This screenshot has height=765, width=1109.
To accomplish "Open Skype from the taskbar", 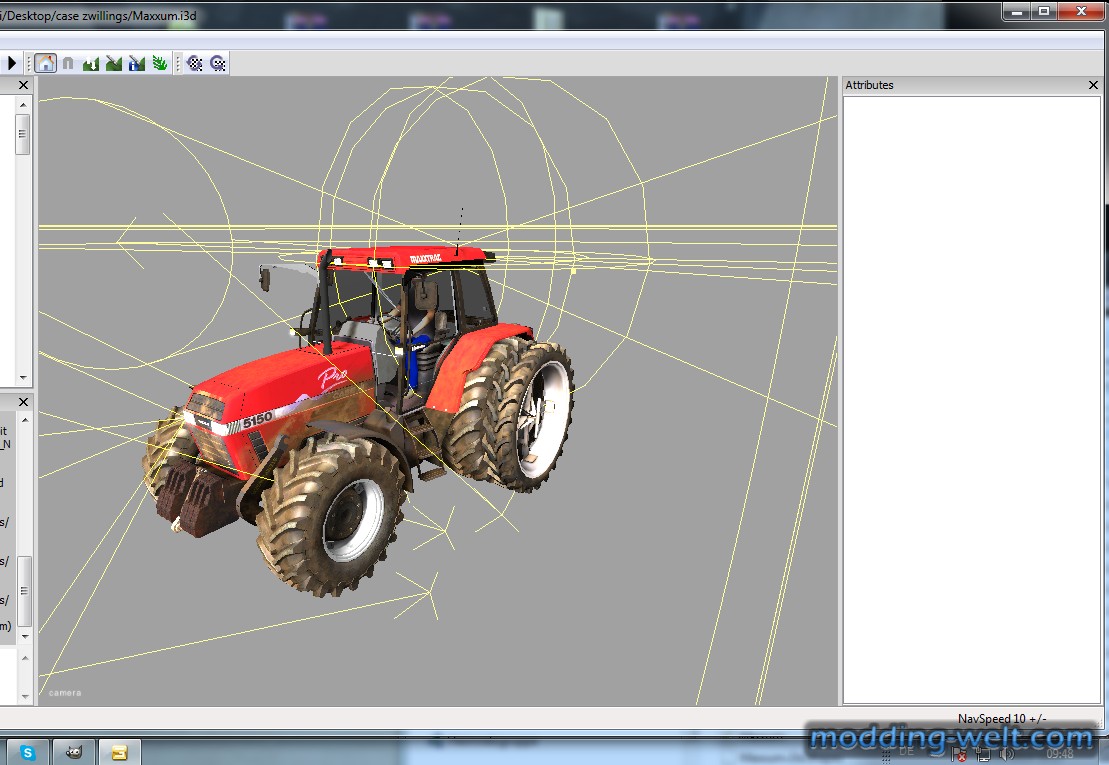I will pos(28,752).
